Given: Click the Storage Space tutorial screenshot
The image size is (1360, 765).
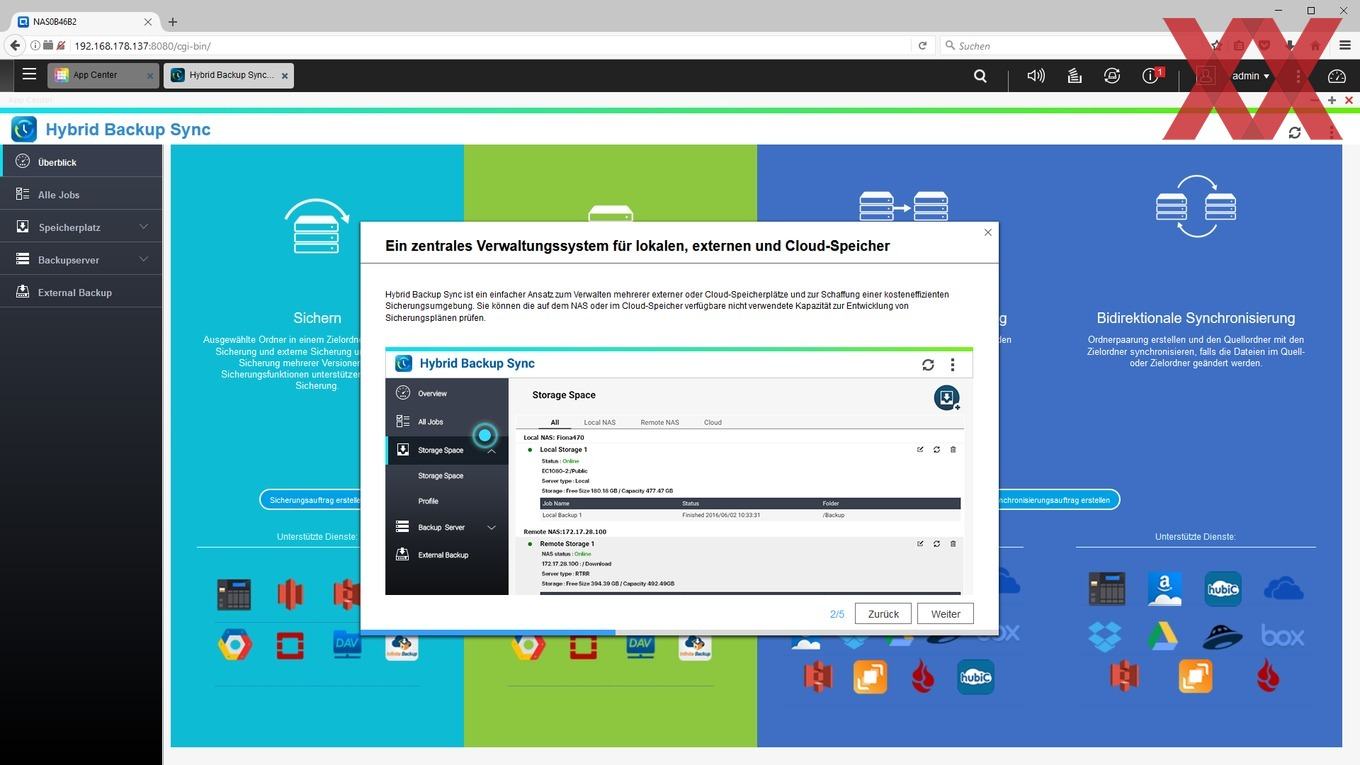Looking at the screenshot, I should click(679, 471).
